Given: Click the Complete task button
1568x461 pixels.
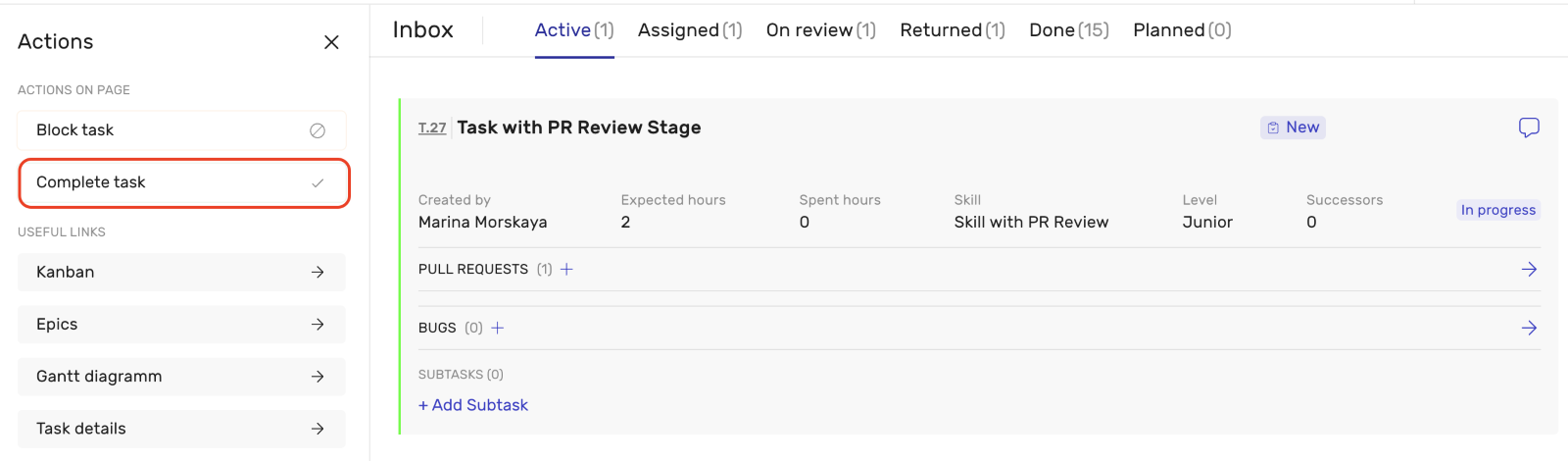Looking at the screenshot, I should pyautogui.click(x=183, y=182).
